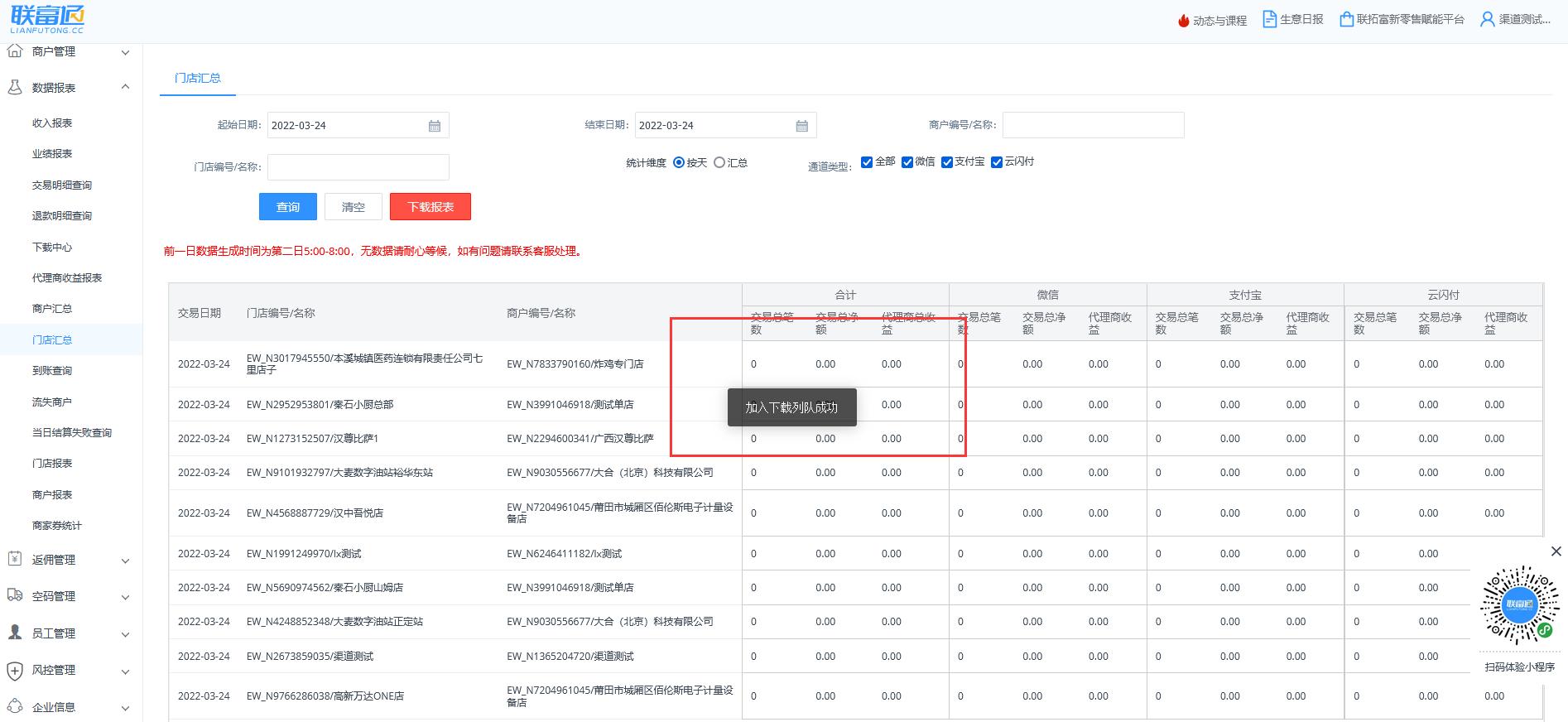Open 当日结算失败查询 menu item
The width and height of the screenshot is (1568, 722).
point(72,432)
